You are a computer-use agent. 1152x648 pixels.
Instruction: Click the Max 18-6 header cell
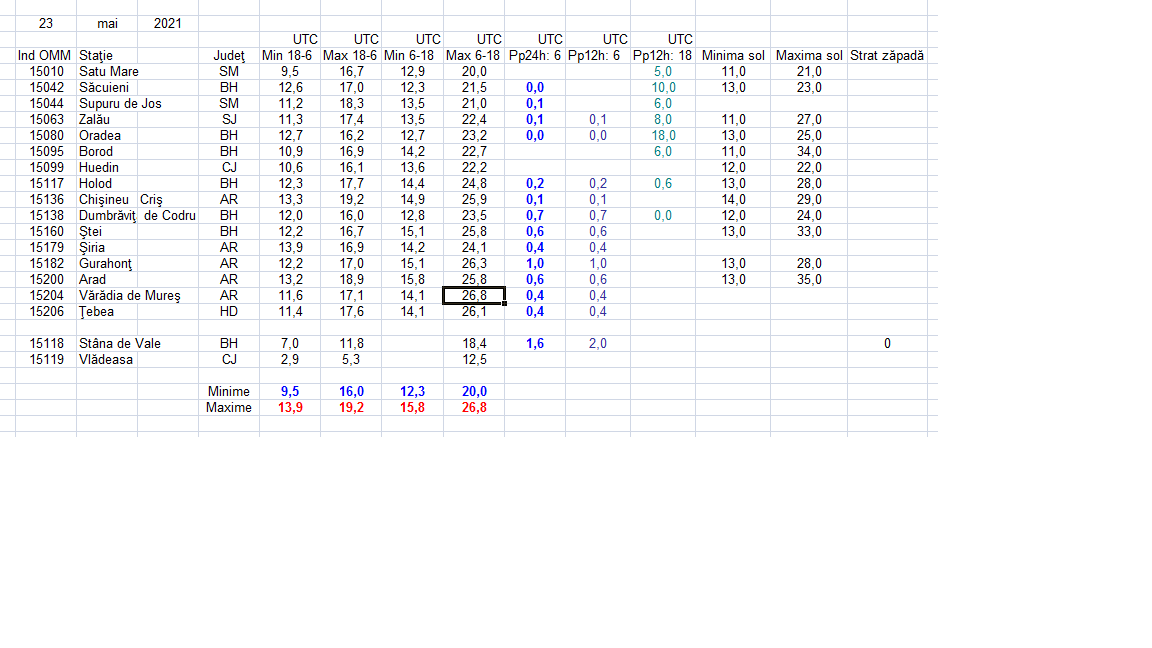(x=350, y=55)
